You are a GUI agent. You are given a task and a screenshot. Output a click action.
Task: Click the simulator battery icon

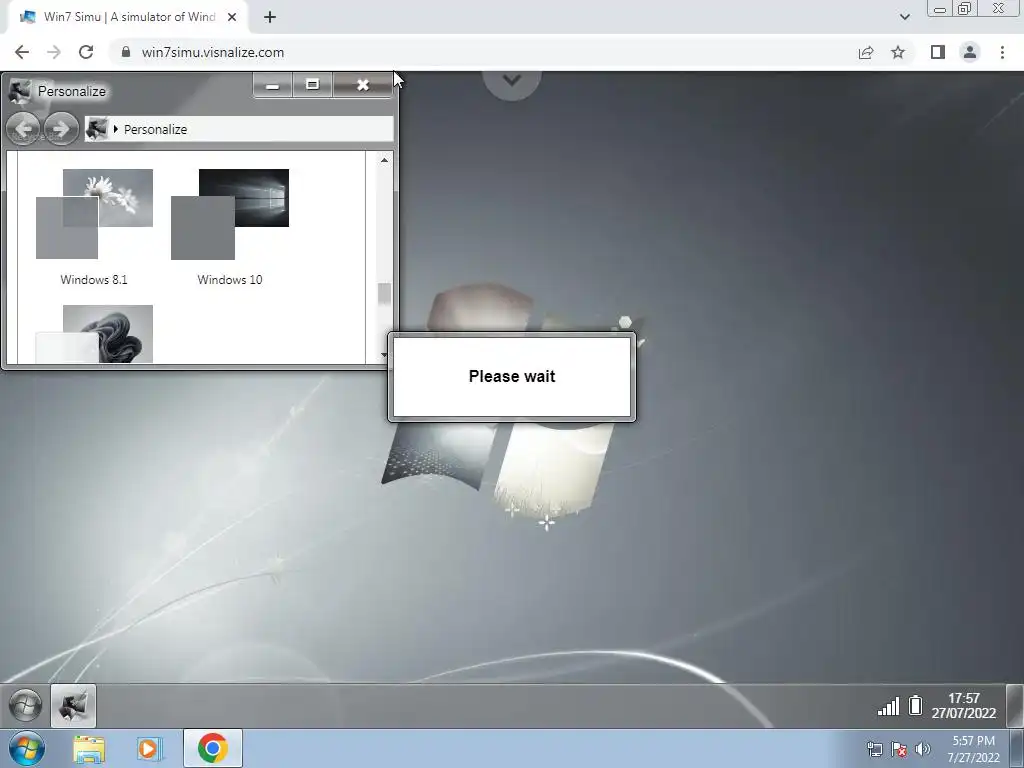[916, 705]
